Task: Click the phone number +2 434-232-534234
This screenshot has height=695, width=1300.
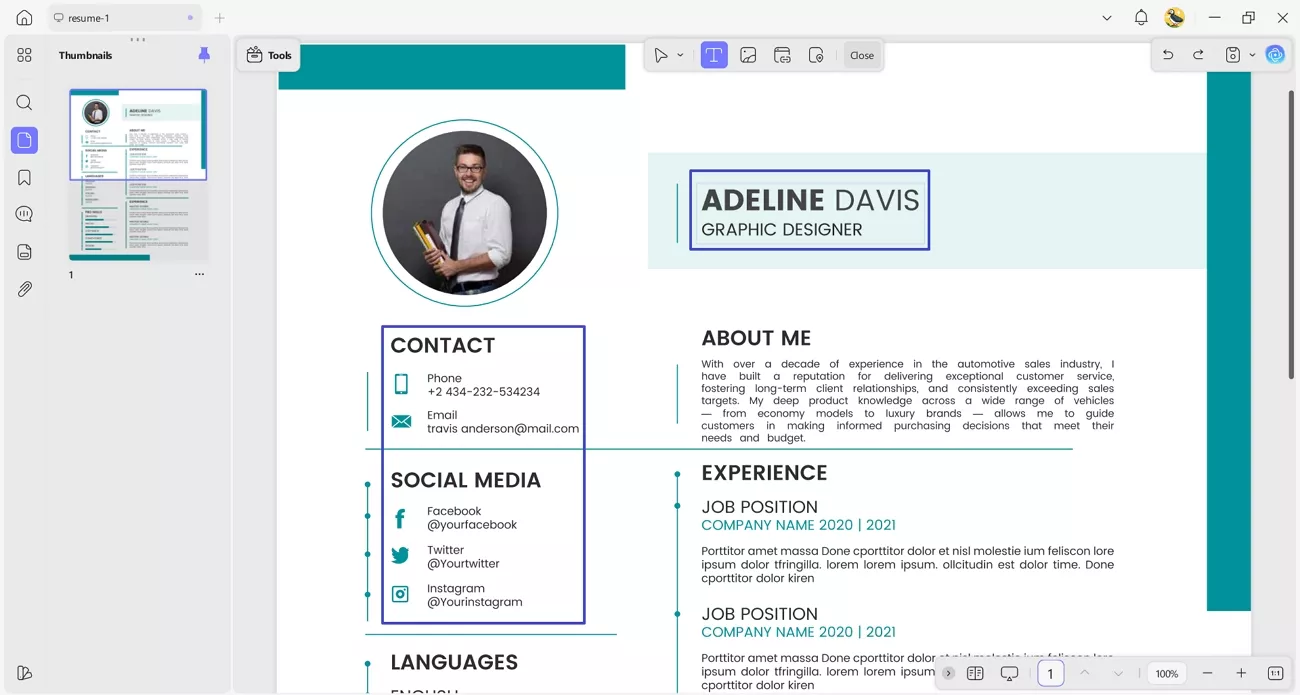Action: (483, 392)
